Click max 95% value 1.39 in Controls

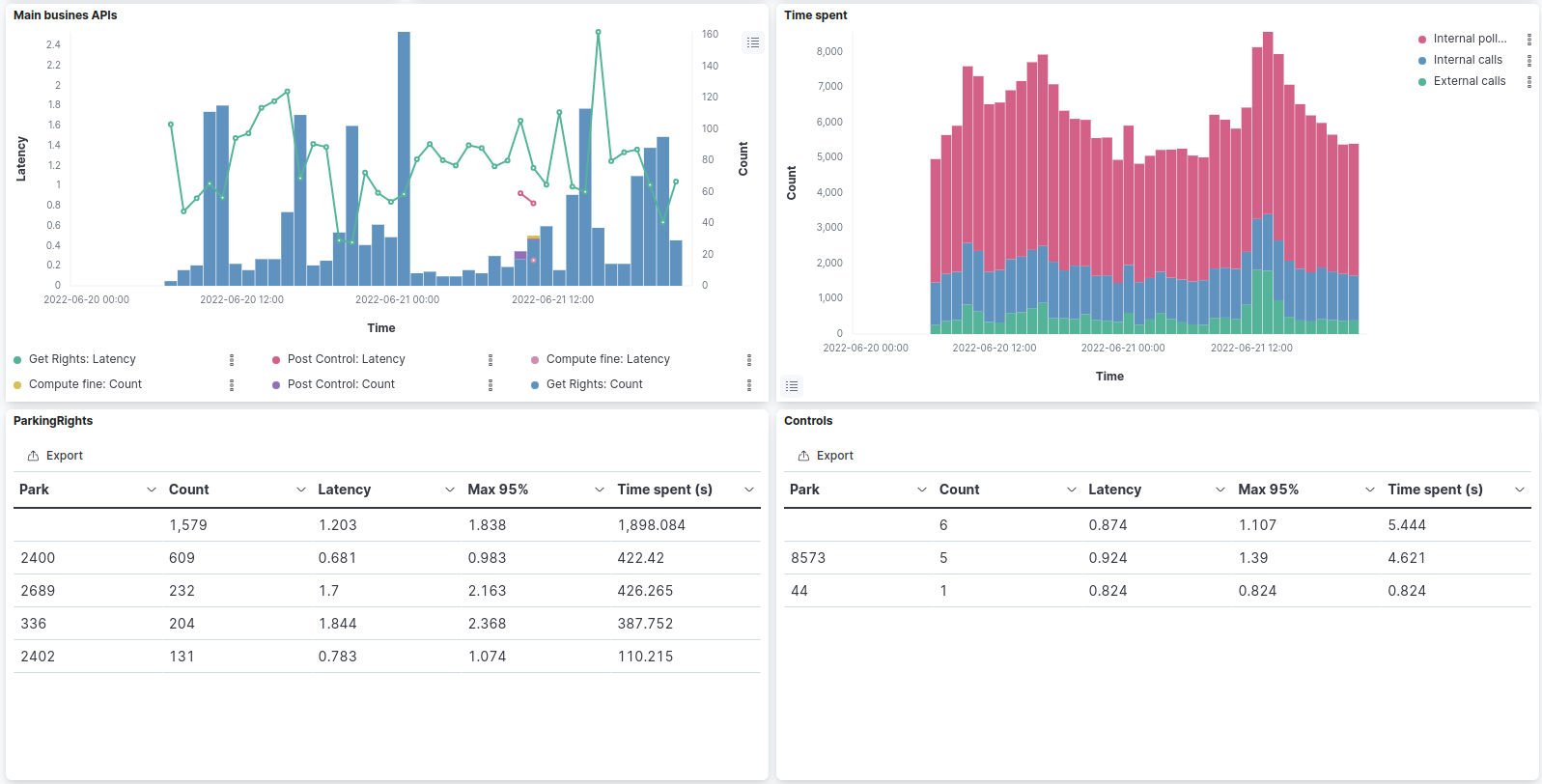[x=1253, y=558]
